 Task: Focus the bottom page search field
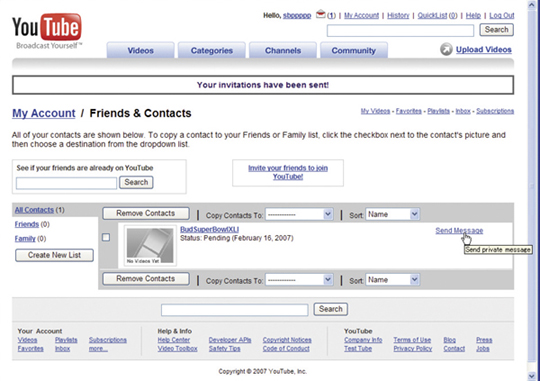[235, 310]
